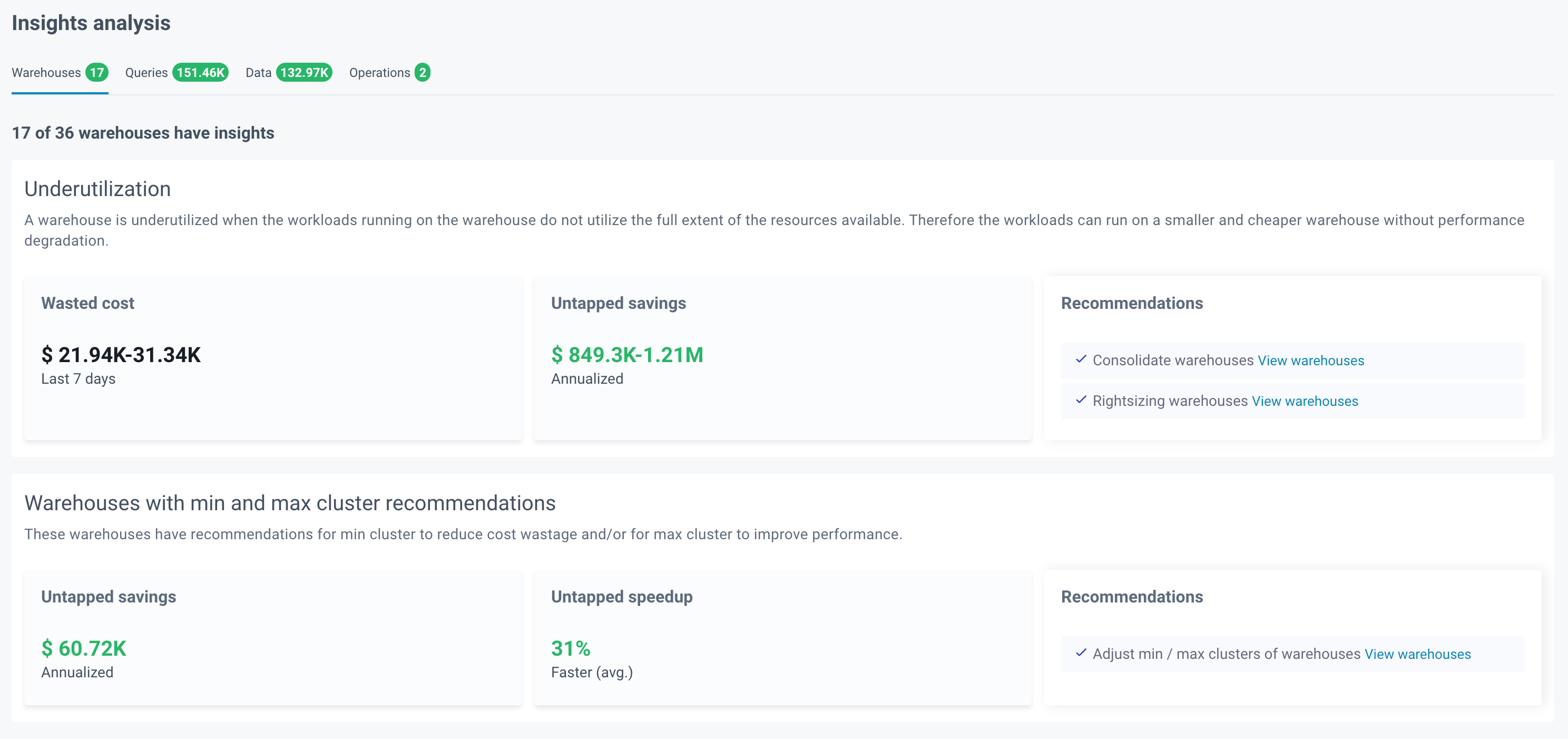Switch to the Data tab
Image resolution: width=1568 pixels, height=739 pixels.
click(258, 73)
